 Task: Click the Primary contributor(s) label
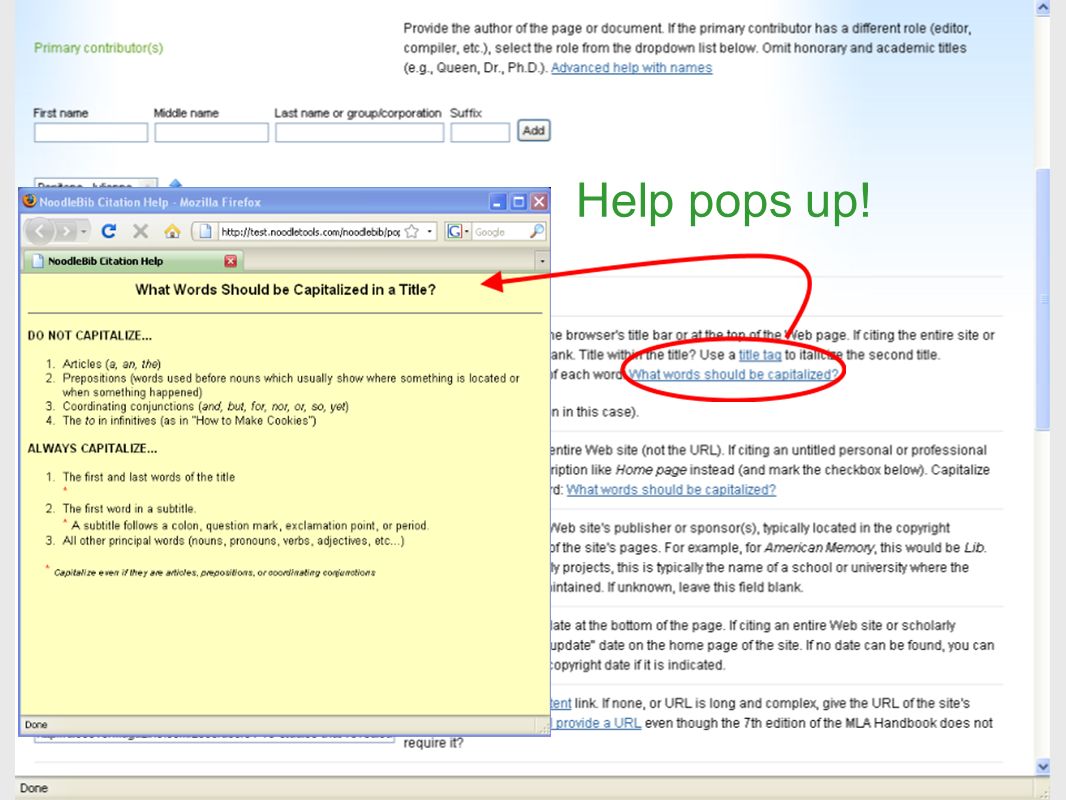point(99,48)
